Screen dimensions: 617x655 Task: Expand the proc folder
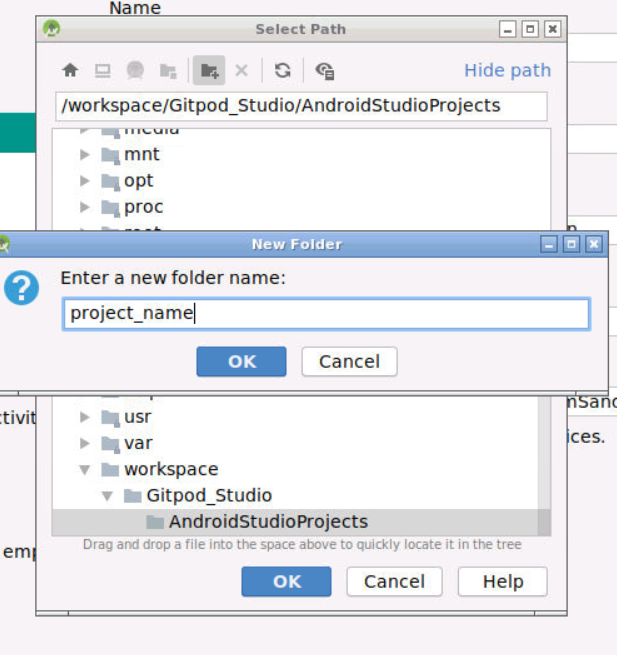pyautogui.click(x=85, y=207)
